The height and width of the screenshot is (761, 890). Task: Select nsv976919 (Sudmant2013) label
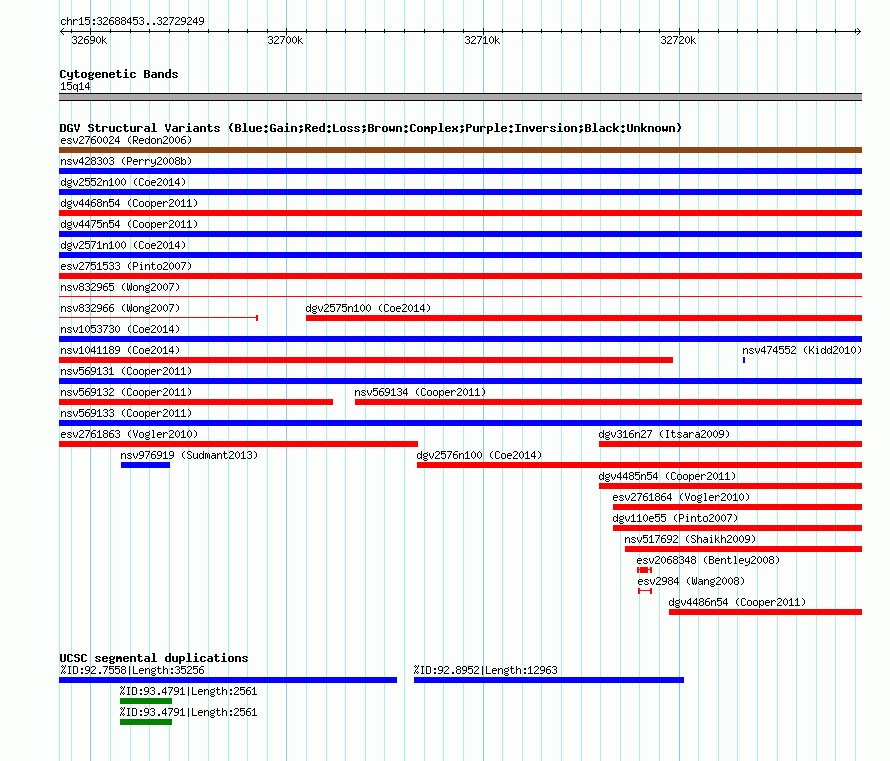(189, 455)
